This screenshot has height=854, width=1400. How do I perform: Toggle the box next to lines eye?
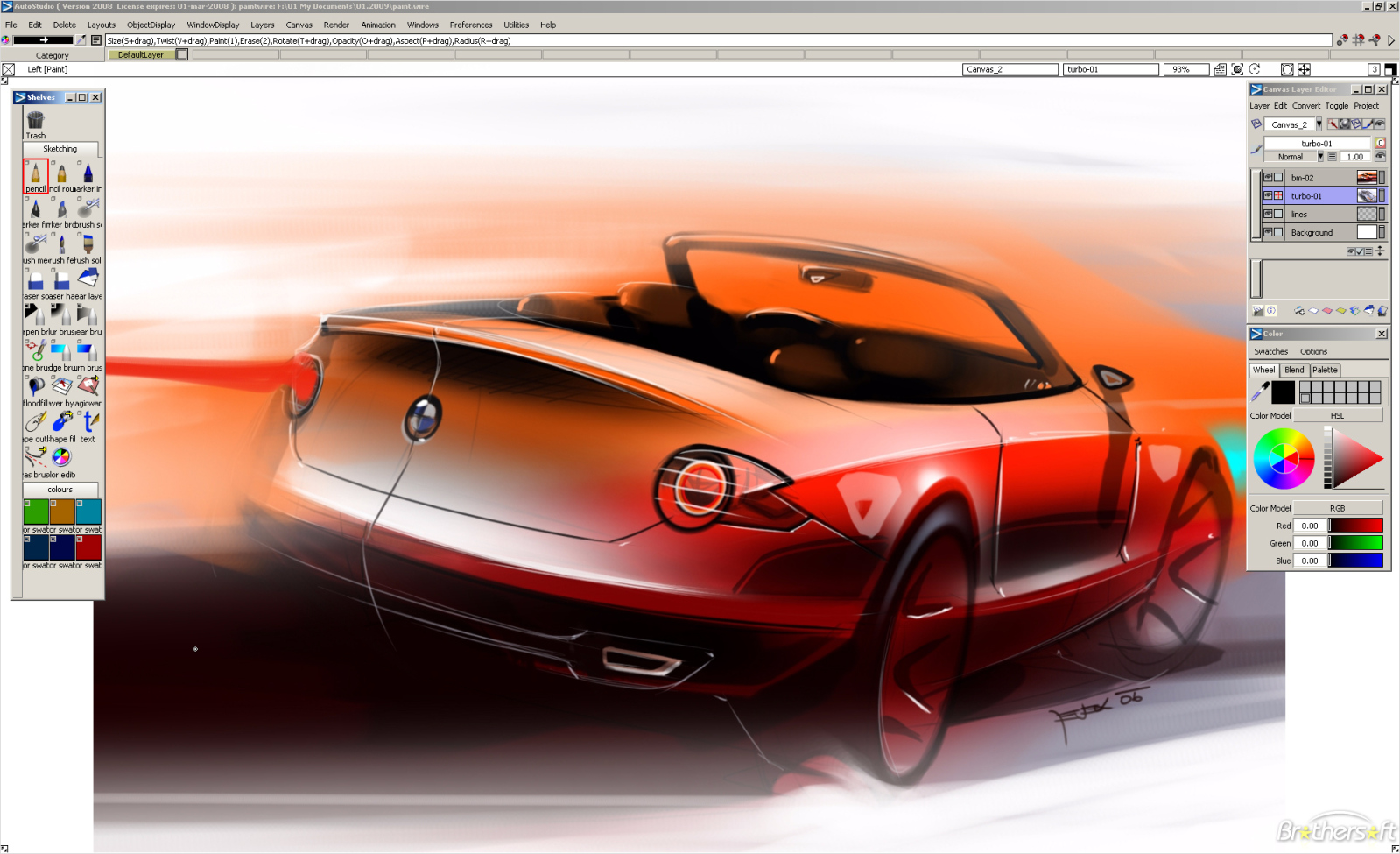click(1278, 214)
